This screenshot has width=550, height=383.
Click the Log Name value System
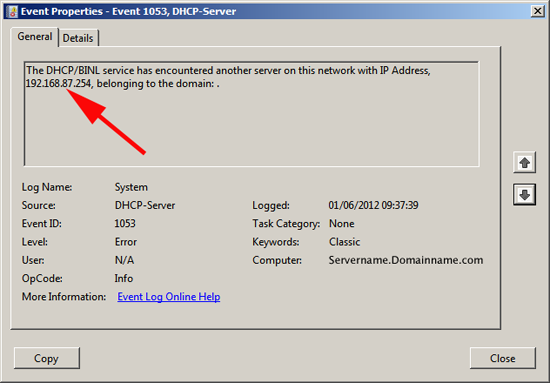[x=131, y=187]
